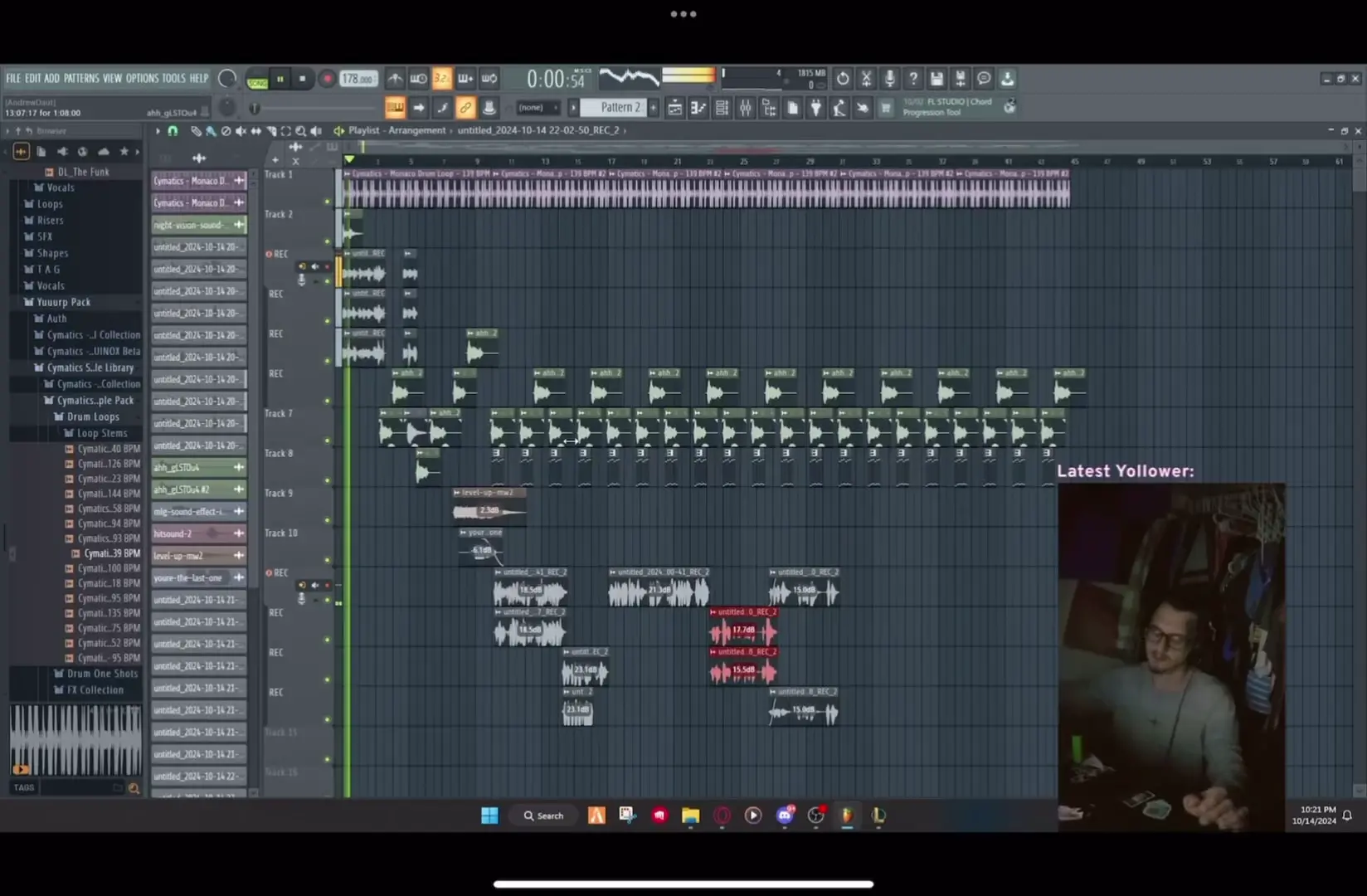Image resolution: width=1367 pixels, height=896 pixels.
Task: Click the red record button
Action: tap(327, 79)
